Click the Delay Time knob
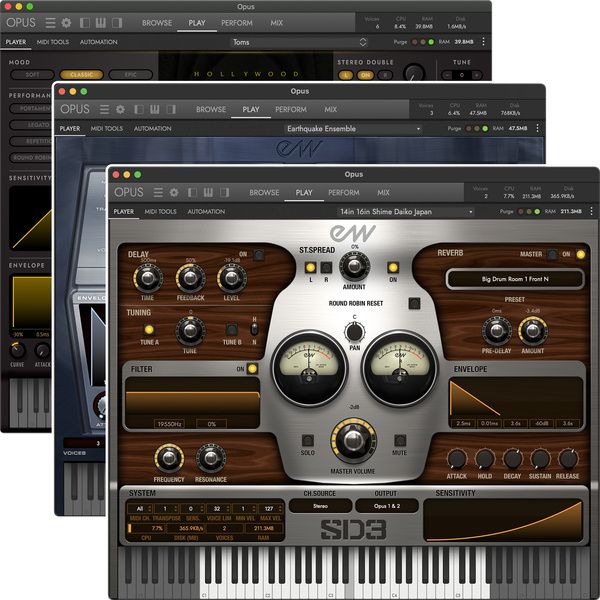This screenshot has width=600, height=600. tap(148, 278)
